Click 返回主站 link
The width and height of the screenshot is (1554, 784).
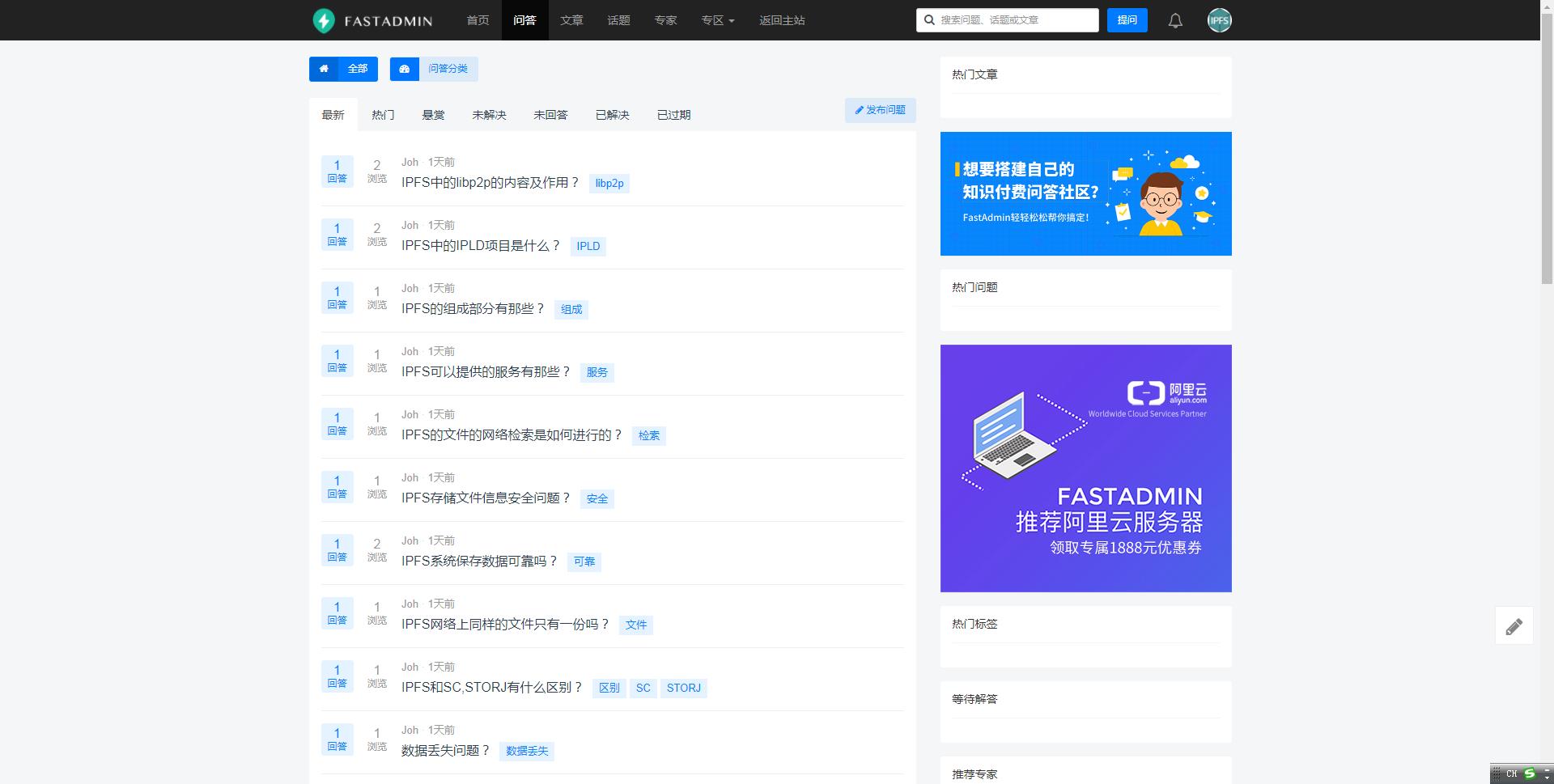[782, 20]
